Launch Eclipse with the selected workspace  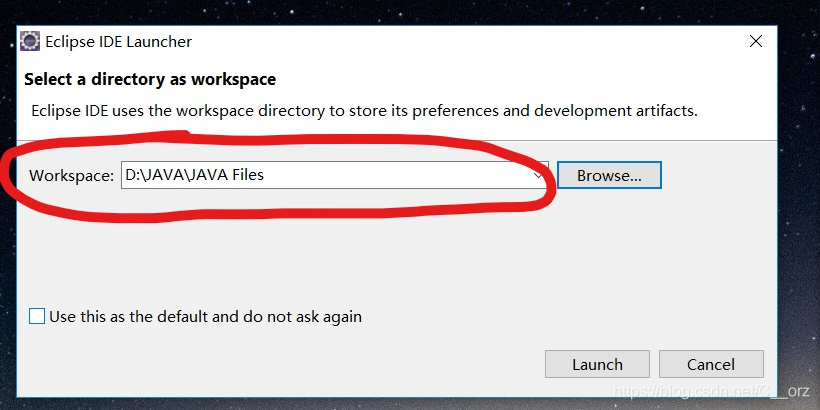597,364
